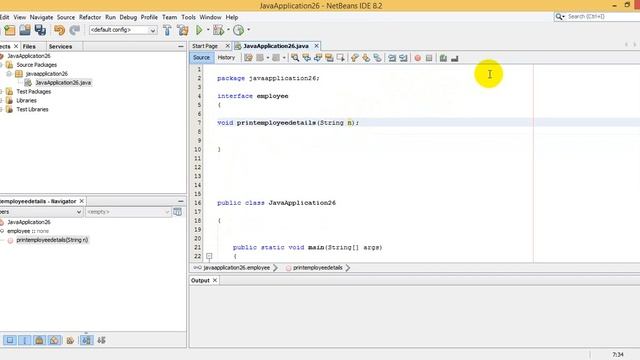Select the Output tab
This screenshot has height=360, width=640.
(x=200, y=280)
